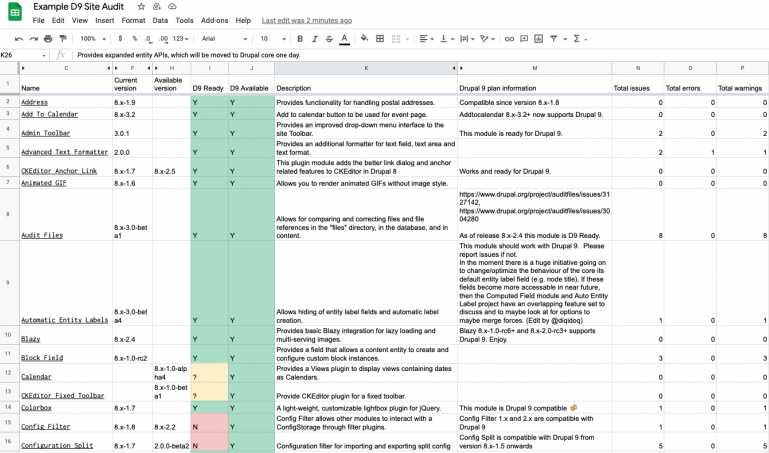The image size is (769, 453).
Task: Click the formula bar content
Action: coord(189,55)
